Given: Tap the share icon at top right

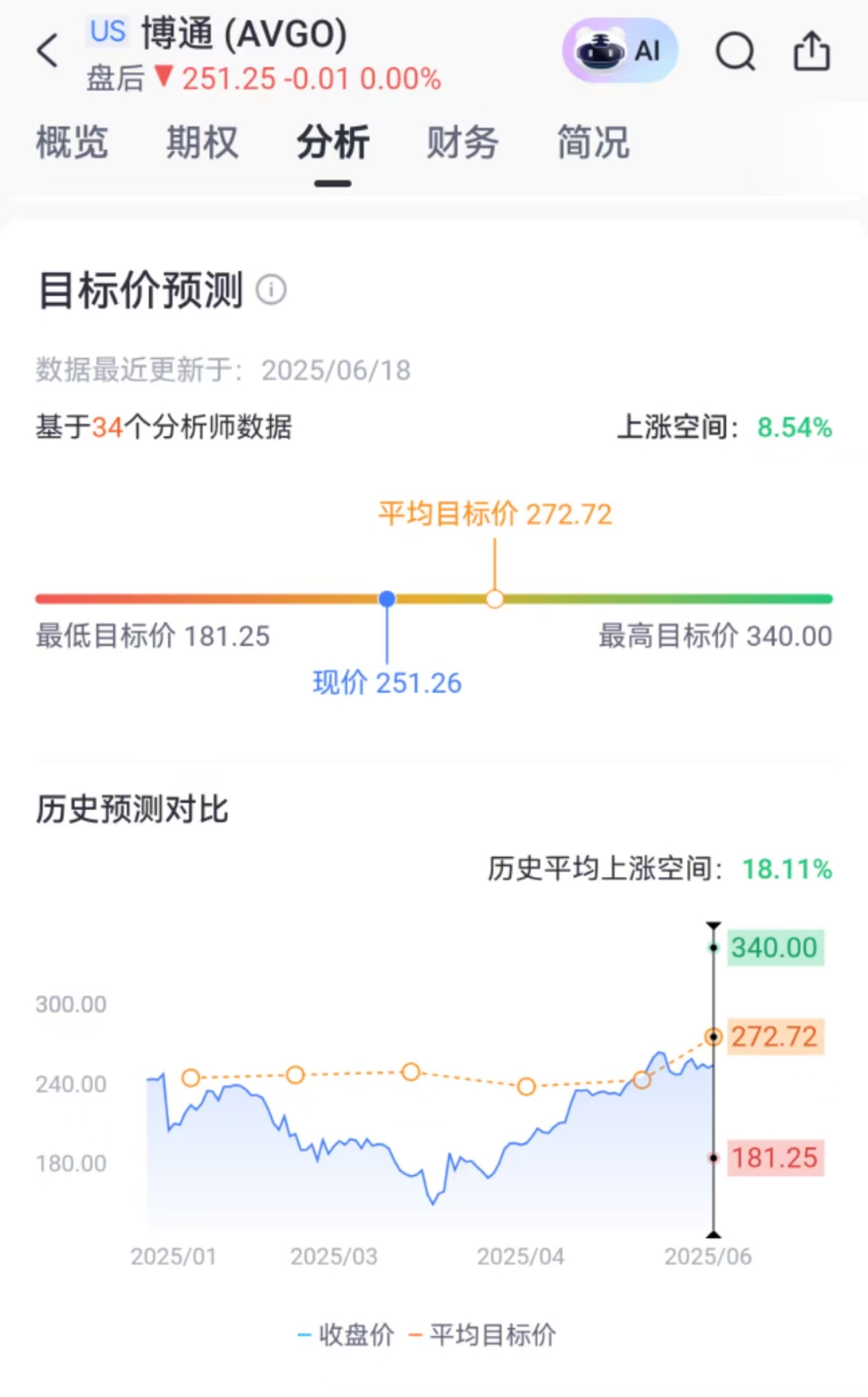Looking at the screenshot, I should pos(812,51).
